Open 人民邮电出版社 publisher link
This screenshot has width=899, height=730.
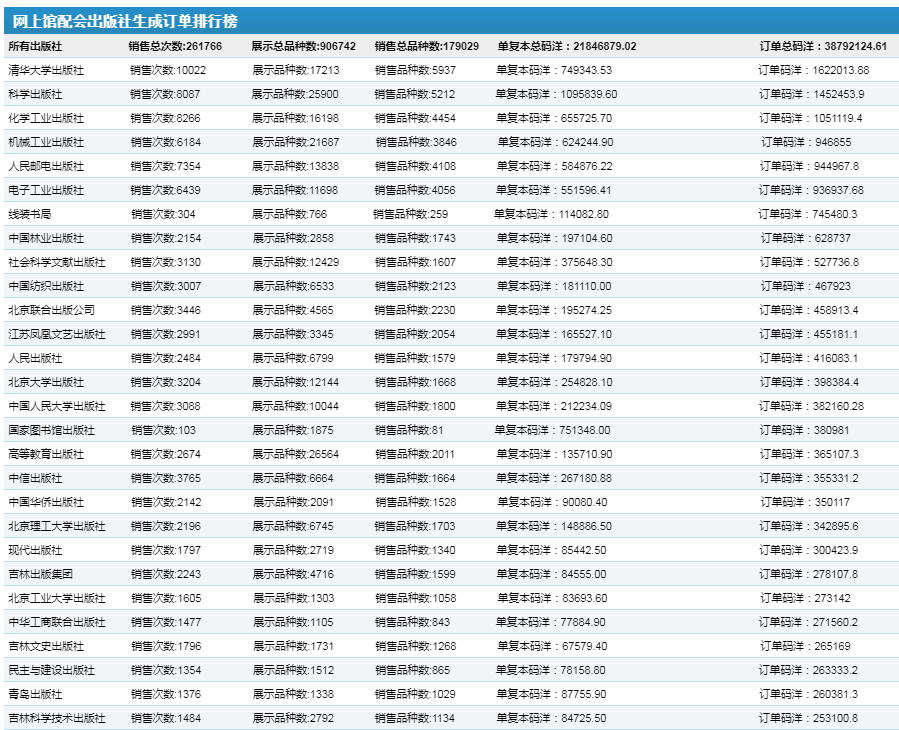click(46, 166)
